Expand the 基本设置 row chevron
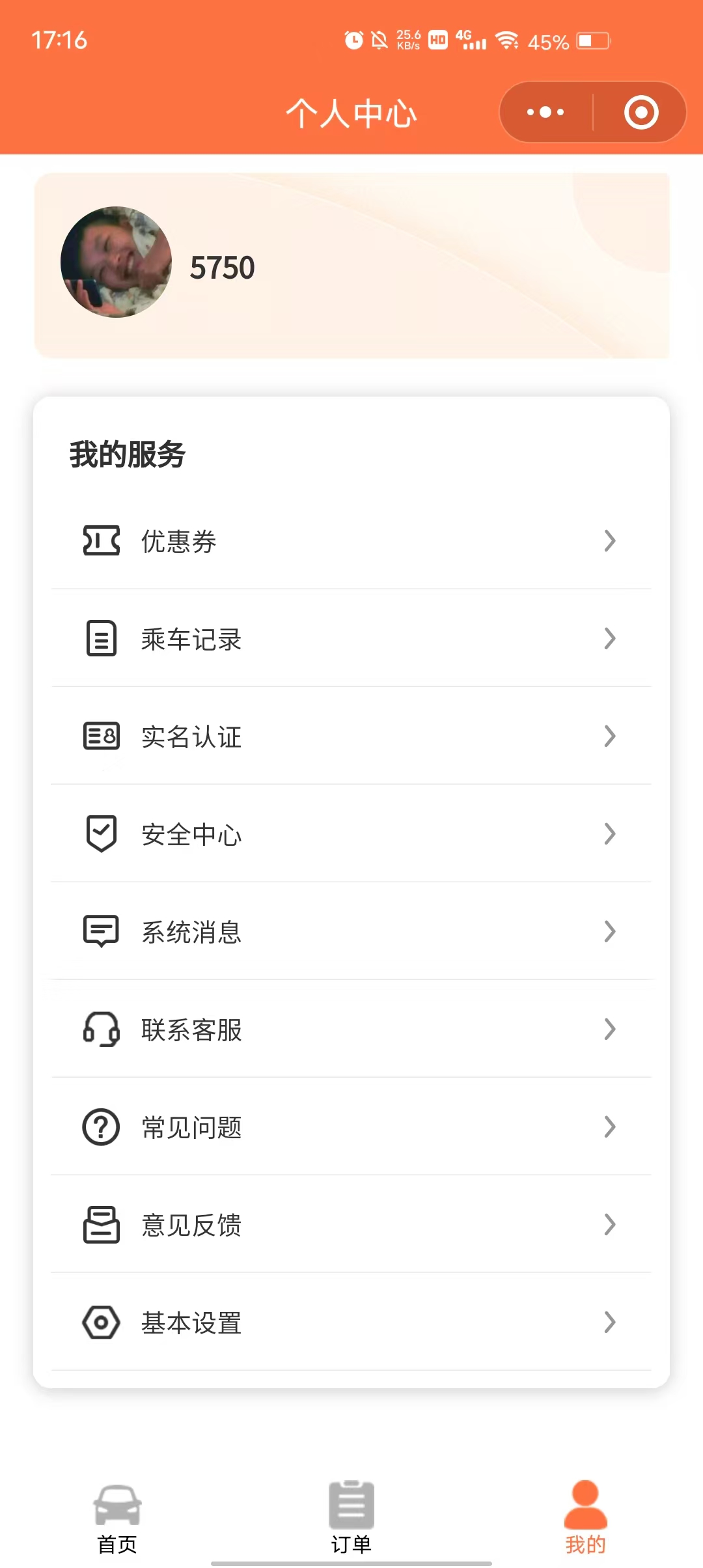This screenshot has height=1568, width=703. 609,1322
